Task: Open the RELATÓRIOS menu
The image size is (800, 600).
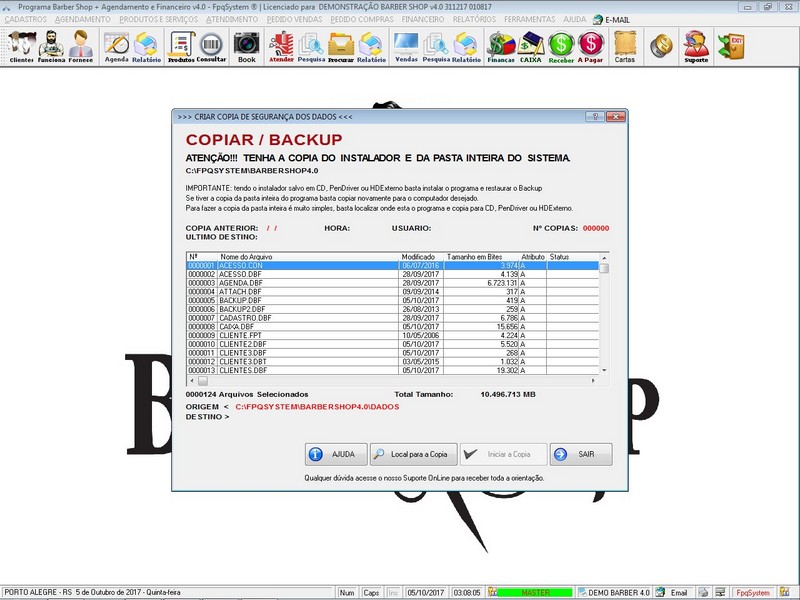Action: point(474,19)
